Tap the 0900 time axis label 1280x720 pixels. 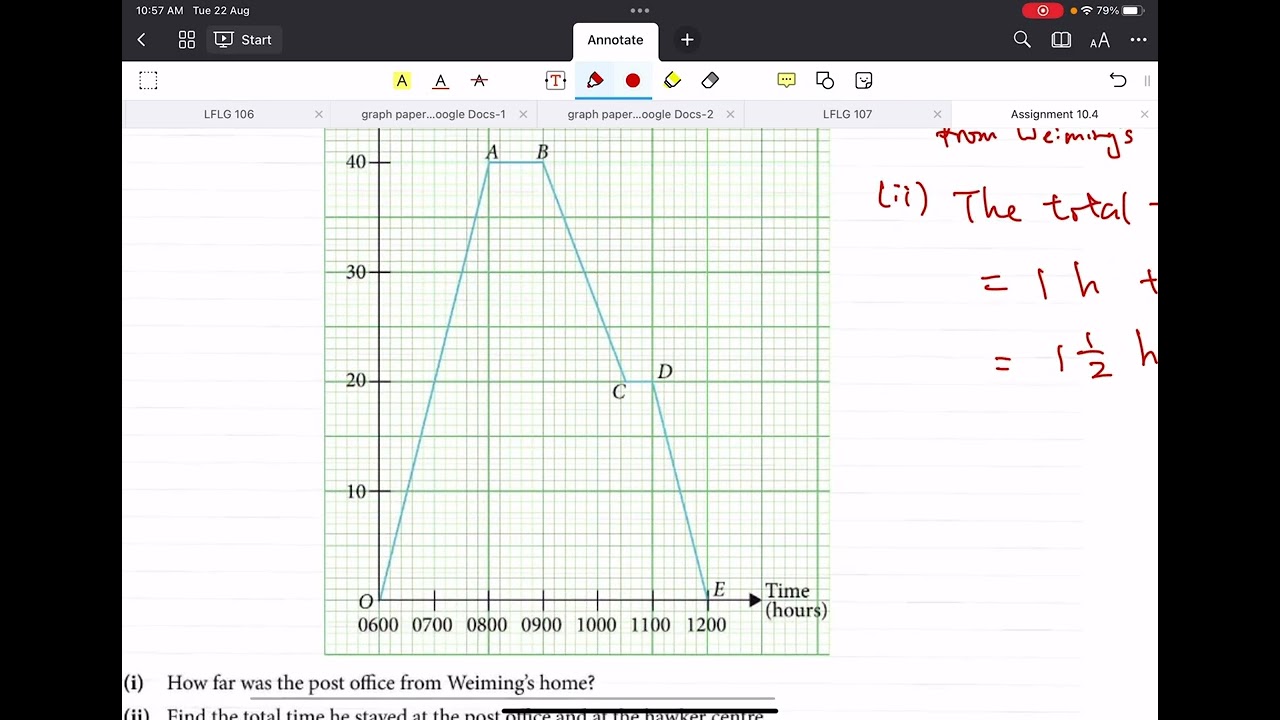point(541,625)
